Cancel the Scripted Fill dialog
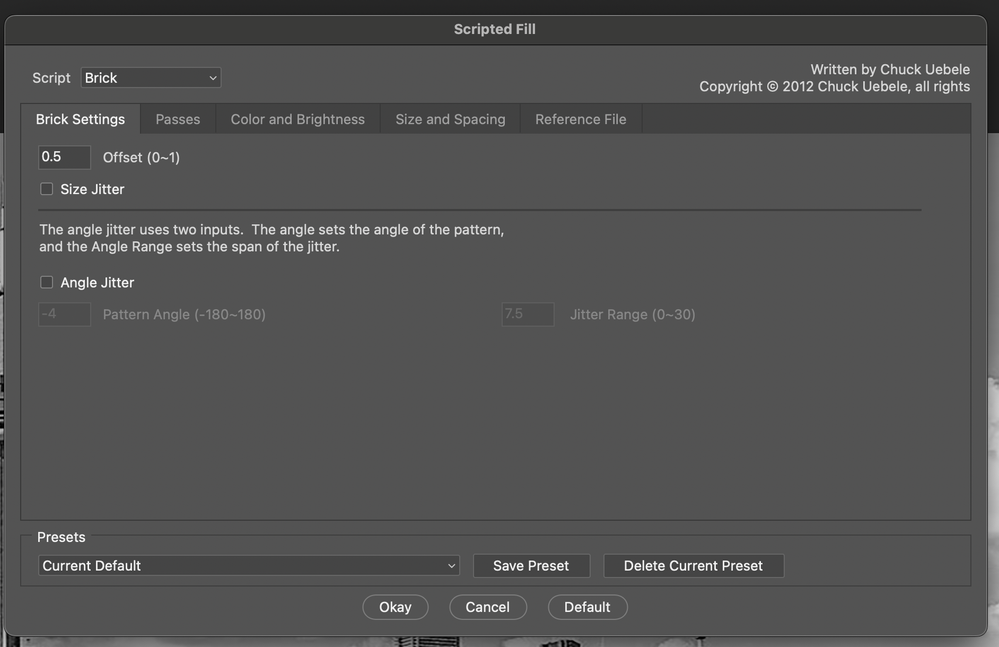Viewport: 999px width, 647px height. click(x=488, y=606)
